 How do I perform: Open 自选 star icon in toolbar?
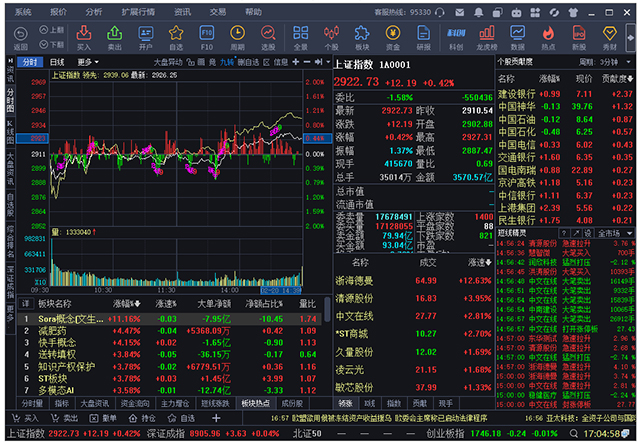click(x=176, y=38)
